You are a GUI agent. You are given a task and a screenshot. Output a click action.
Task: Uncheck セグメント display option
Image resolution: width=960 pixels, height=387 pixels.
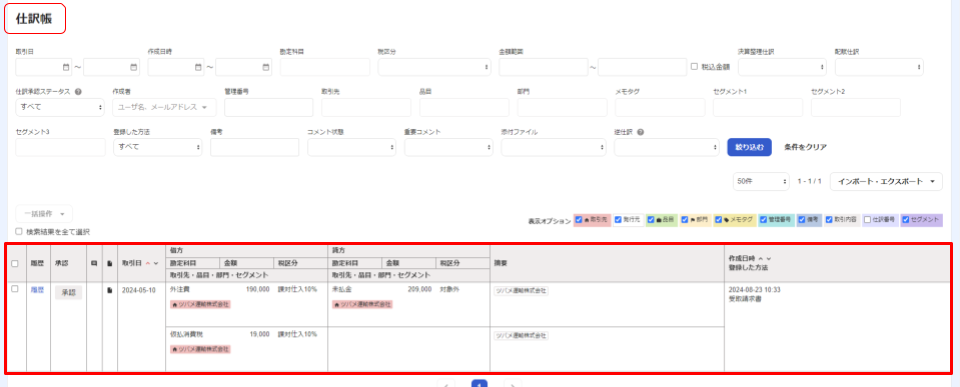point(906,219)
